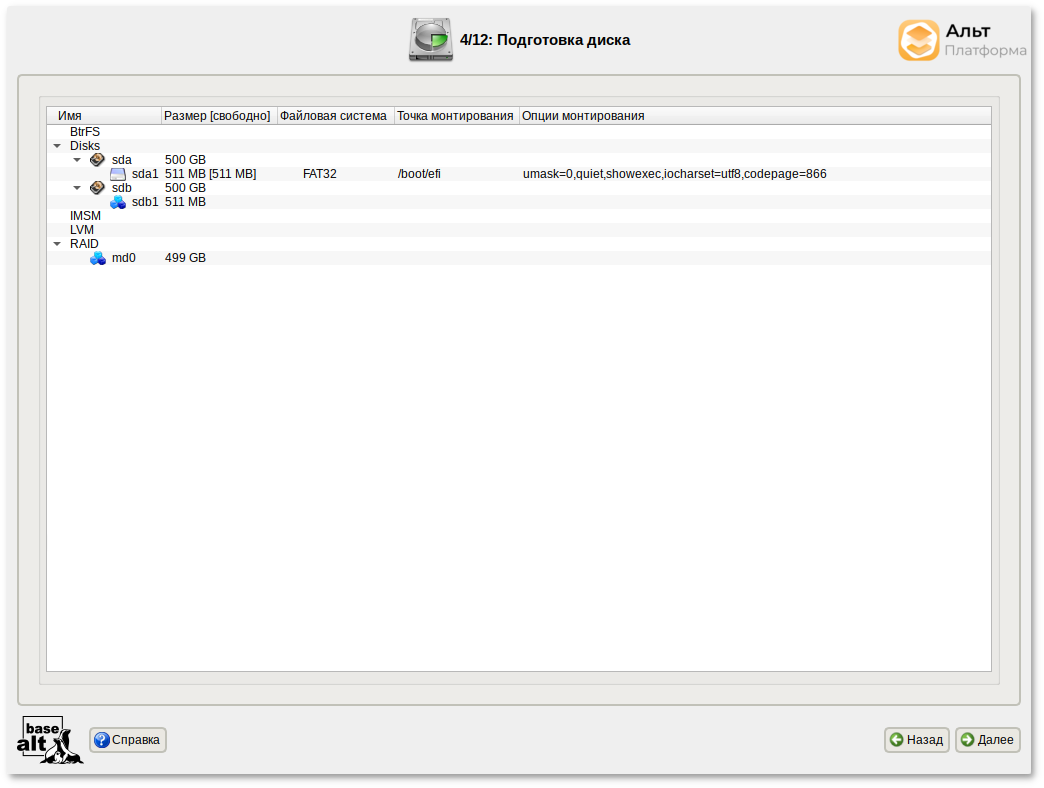The image size is (1044, 788).
Task: Click the disk preparation header icon
Action: tap(430, 40)
